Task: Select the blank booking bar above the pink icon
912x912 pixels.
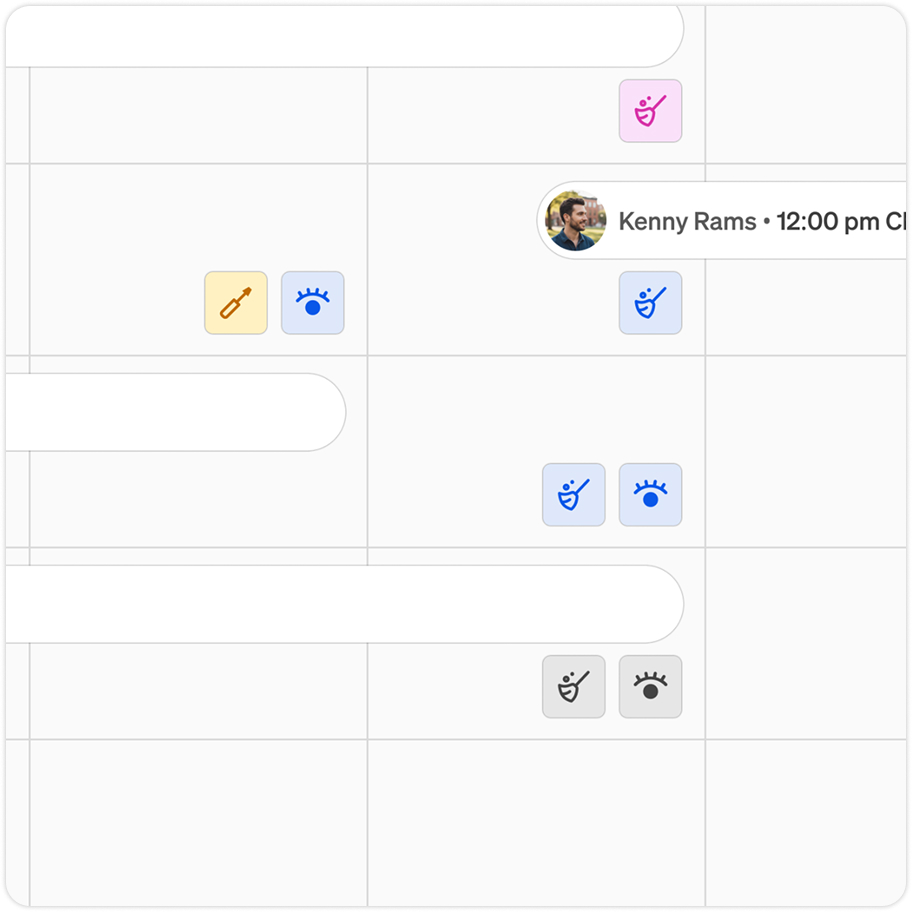Action: 340,36
